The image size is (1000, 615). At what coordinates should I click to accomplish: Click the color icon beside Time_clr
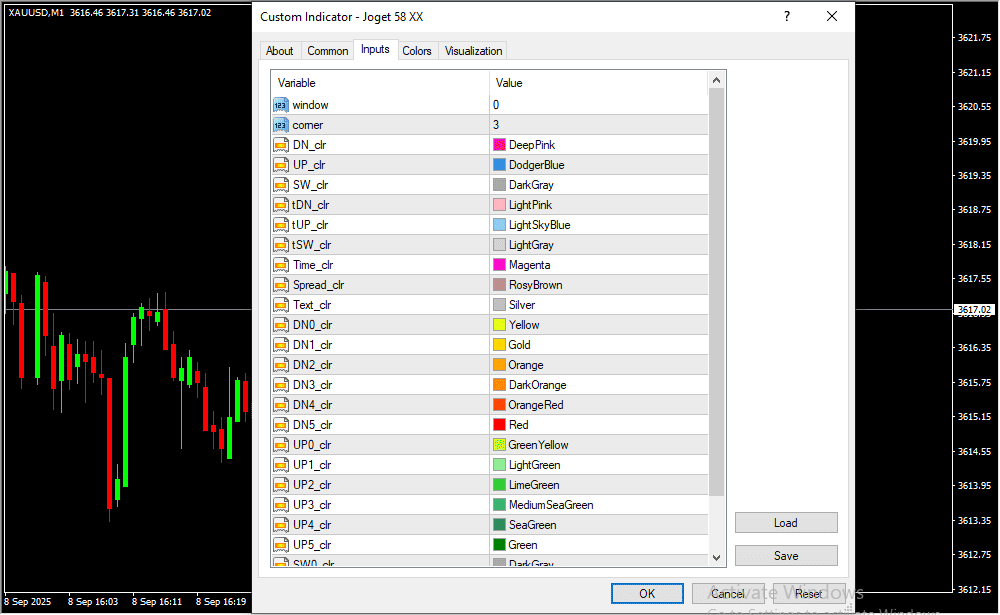(x=280, y=265)
